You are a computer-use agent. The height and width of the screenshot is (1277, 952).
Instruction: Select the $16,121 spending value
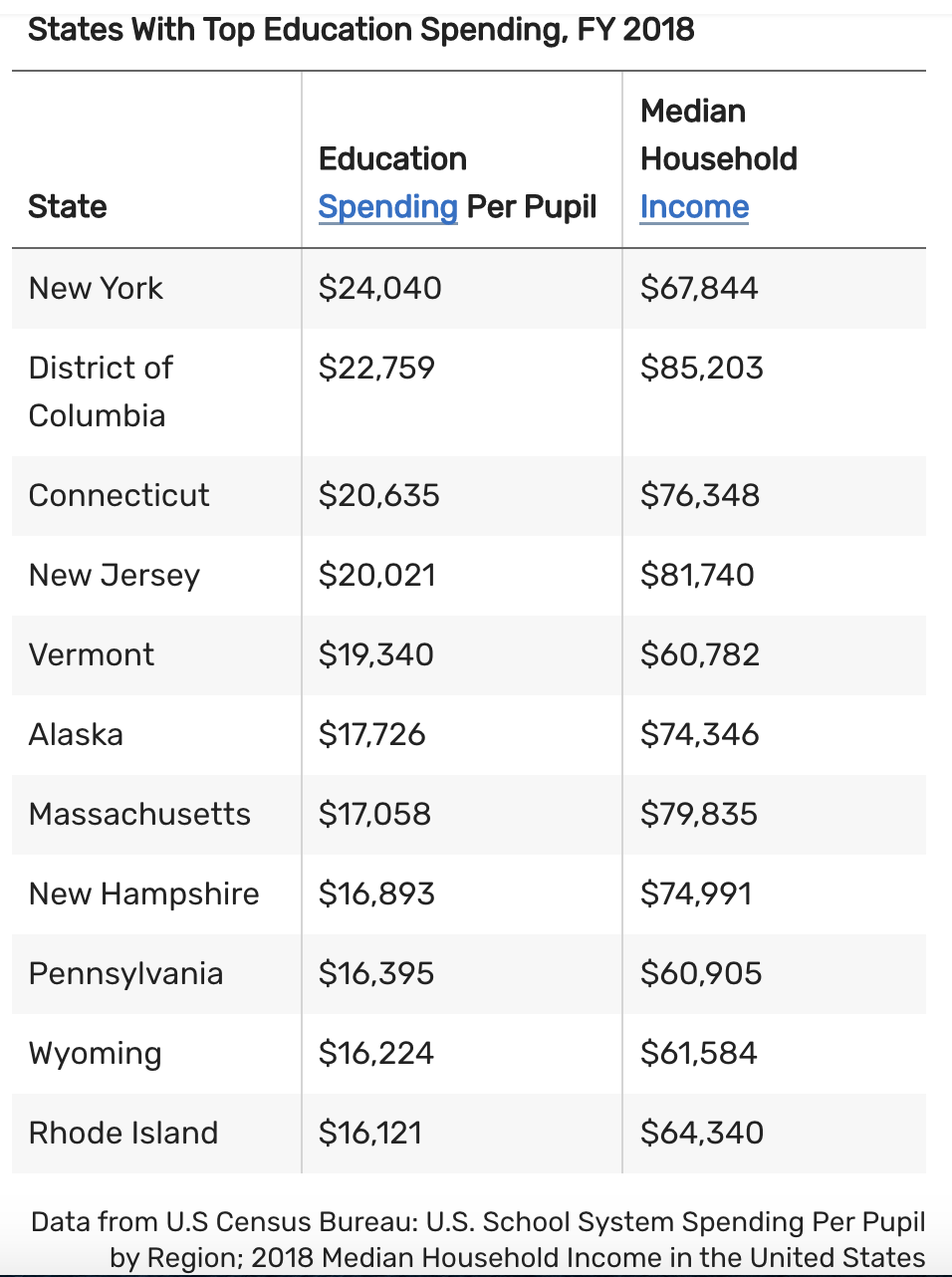369,1134
